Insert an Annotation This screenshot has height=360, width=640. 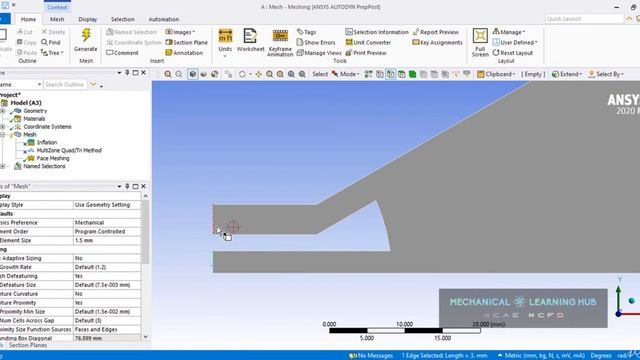[x=184, y=53]
